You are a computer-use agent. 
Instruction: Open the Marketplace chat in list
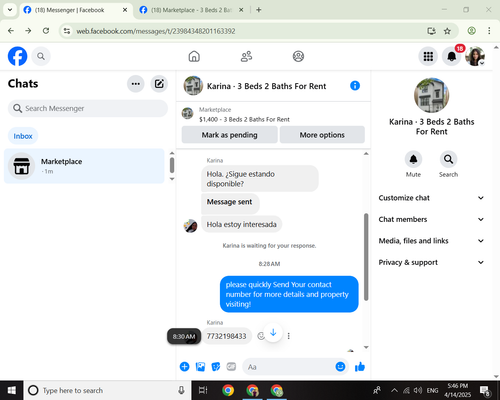coord(84,166)
